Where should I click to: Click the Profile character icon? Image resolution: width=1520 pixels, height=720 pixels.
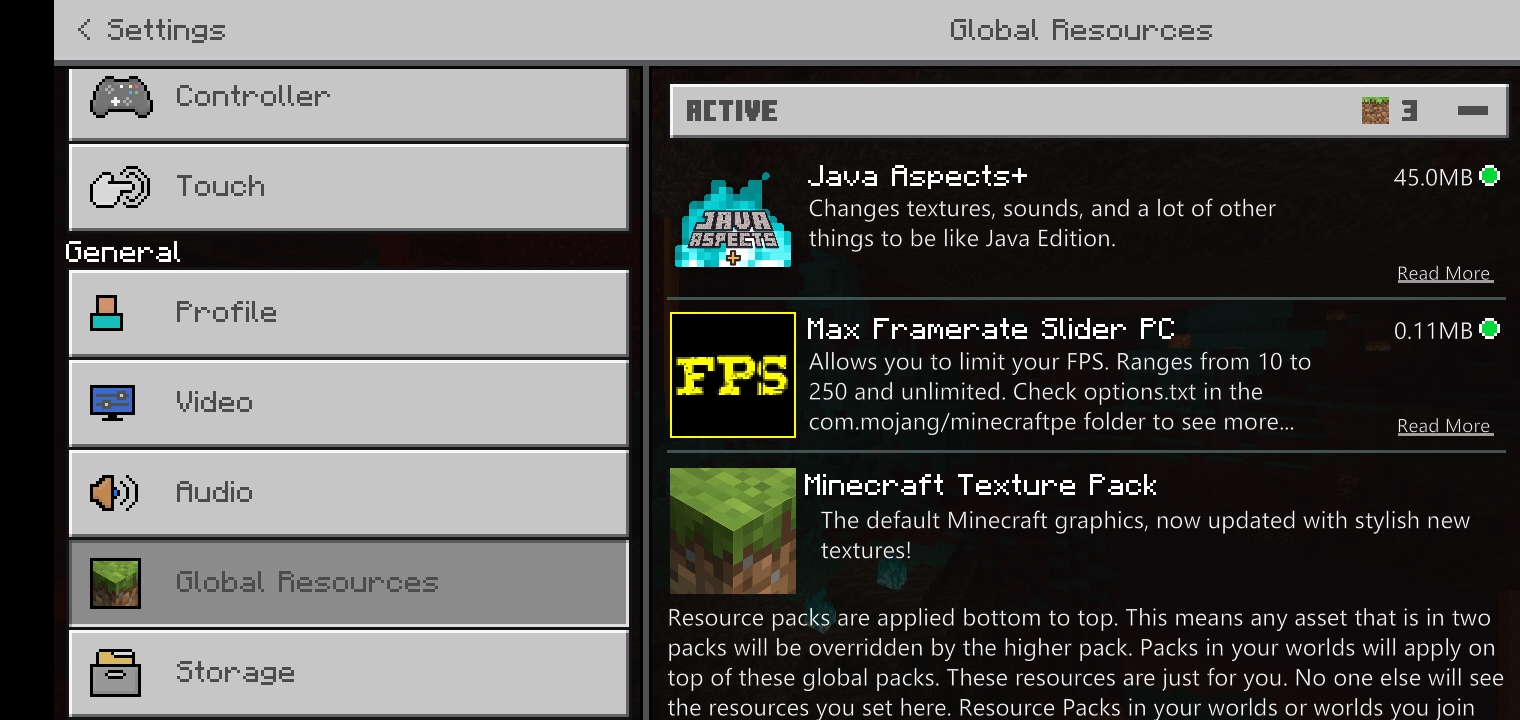[106, 313]
